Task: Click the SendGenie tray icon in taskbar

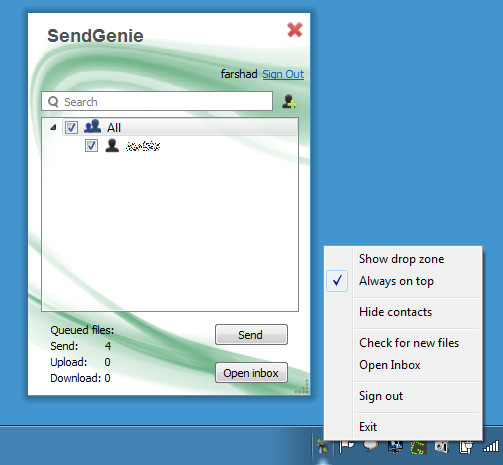Action: coord(322,447)
